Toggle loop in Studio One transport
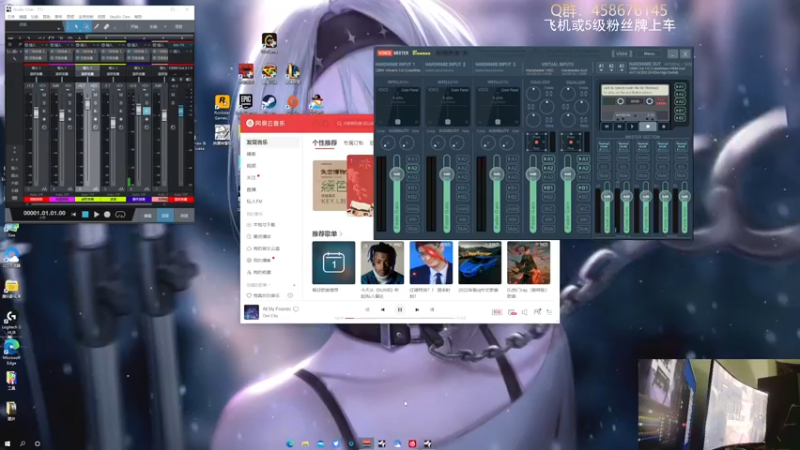Image resolution: width=800 pixels, height=450 pixels. tap(120, 215)
